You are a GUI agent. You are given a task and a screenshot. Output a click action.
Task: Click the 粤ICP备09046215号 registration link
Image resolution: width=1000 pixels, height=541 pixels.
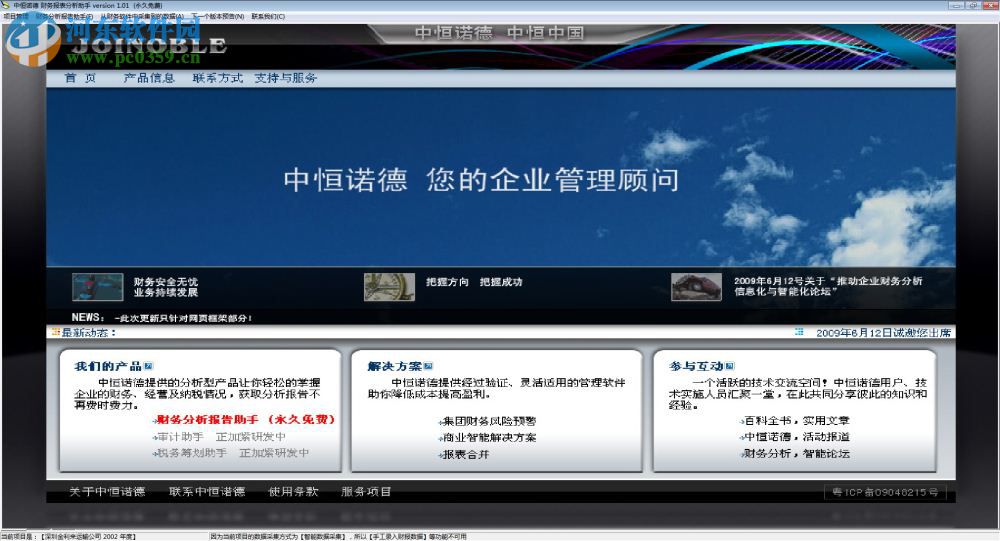click(x=885, y=492)
